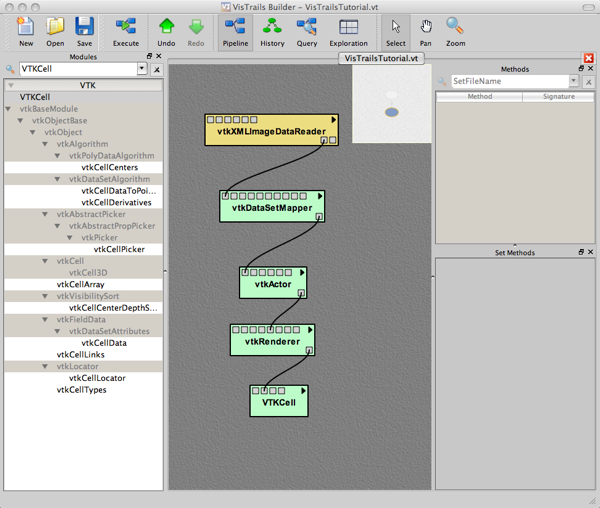Click the module search field VTKCell
Screen dimensions: 600x508
pos(78,69)
